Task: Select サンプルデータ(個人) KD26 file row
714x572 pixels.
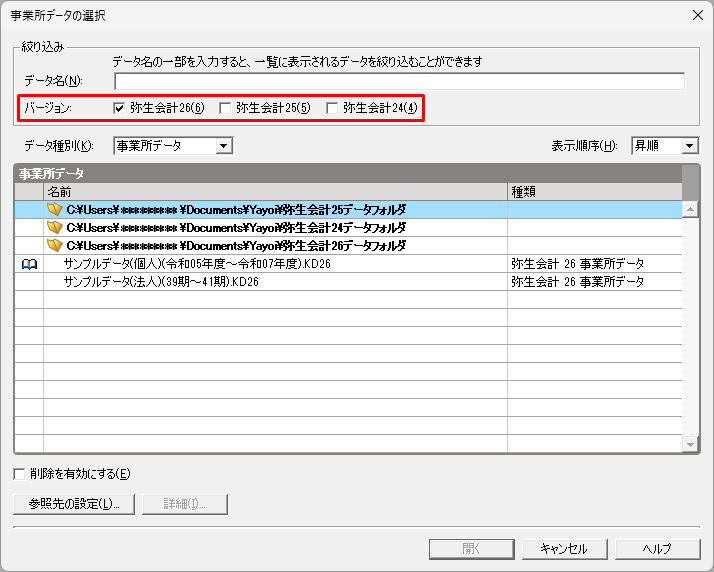Action: pyautogui.click(x=197, y=264)
